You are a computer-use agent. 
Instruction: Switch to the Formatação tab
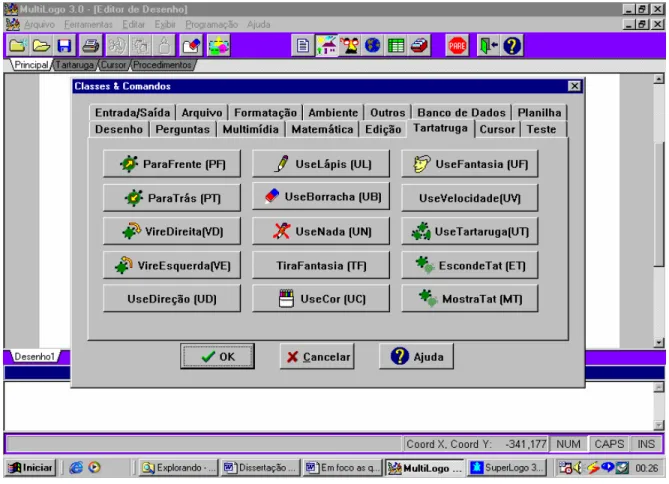pos(265,113)
